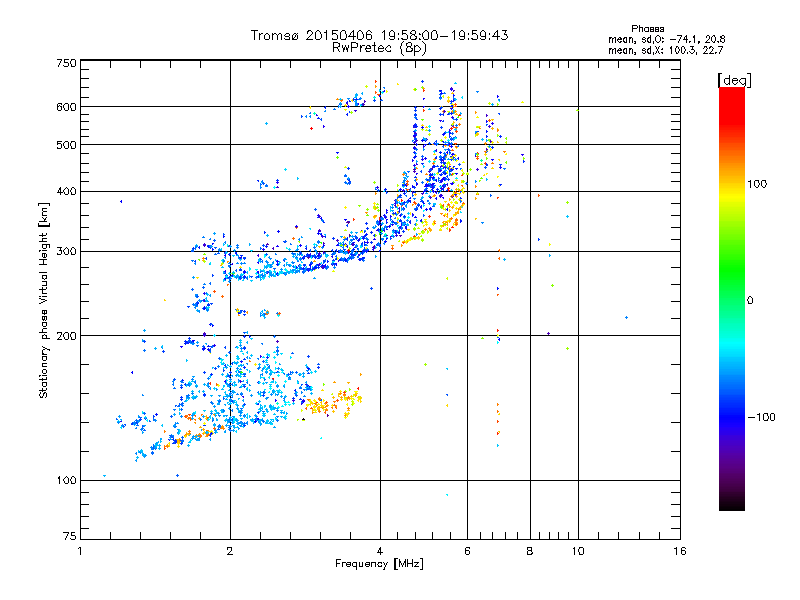Image resolution: width=800 pixels, height=600 pixels.
Task: Click the orange-yellow echo cluster near 3 MHz
Action: coord(332,401)
